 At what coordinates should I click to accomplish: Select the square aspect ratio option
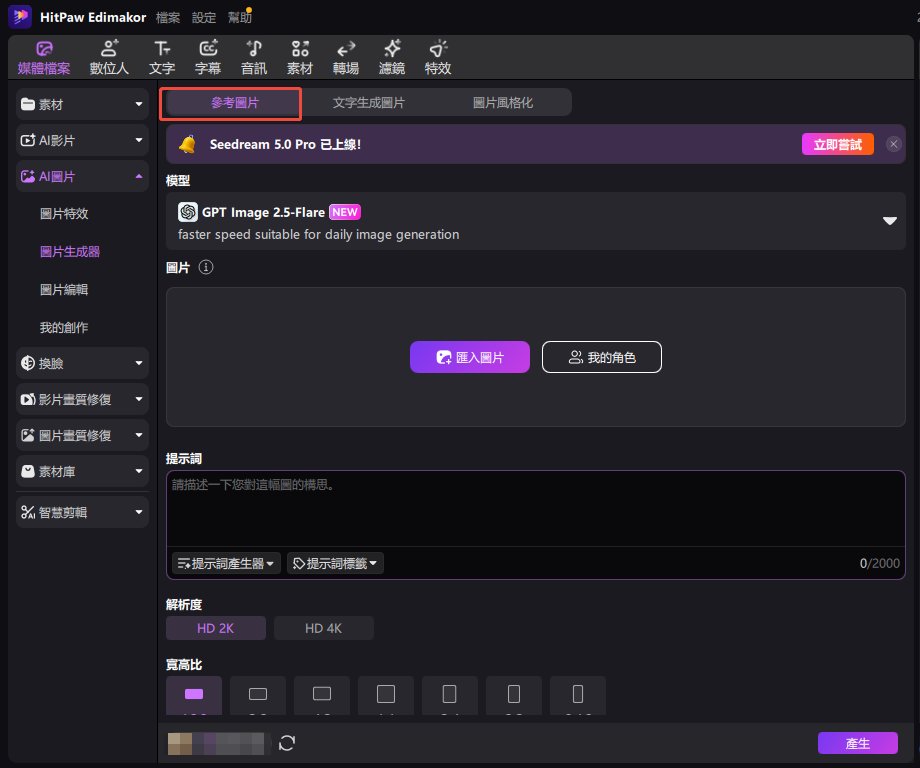point(385,695)
